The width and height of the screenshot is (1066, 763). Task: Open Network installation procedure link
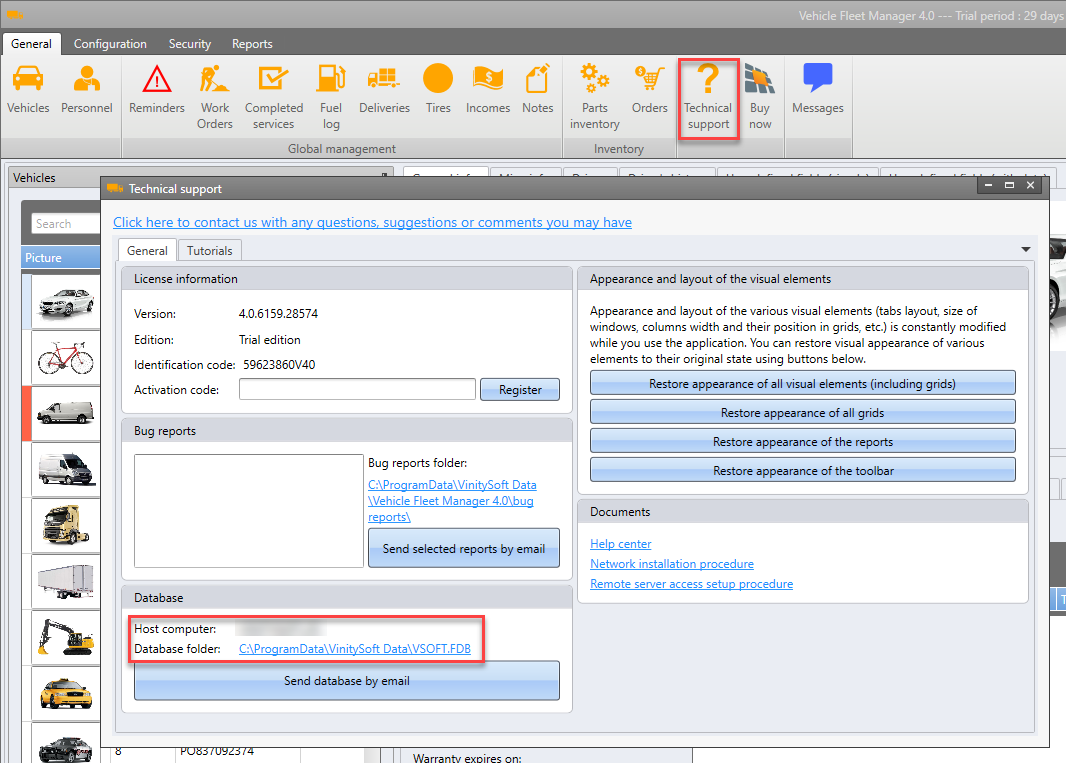(x=672, y=564)
